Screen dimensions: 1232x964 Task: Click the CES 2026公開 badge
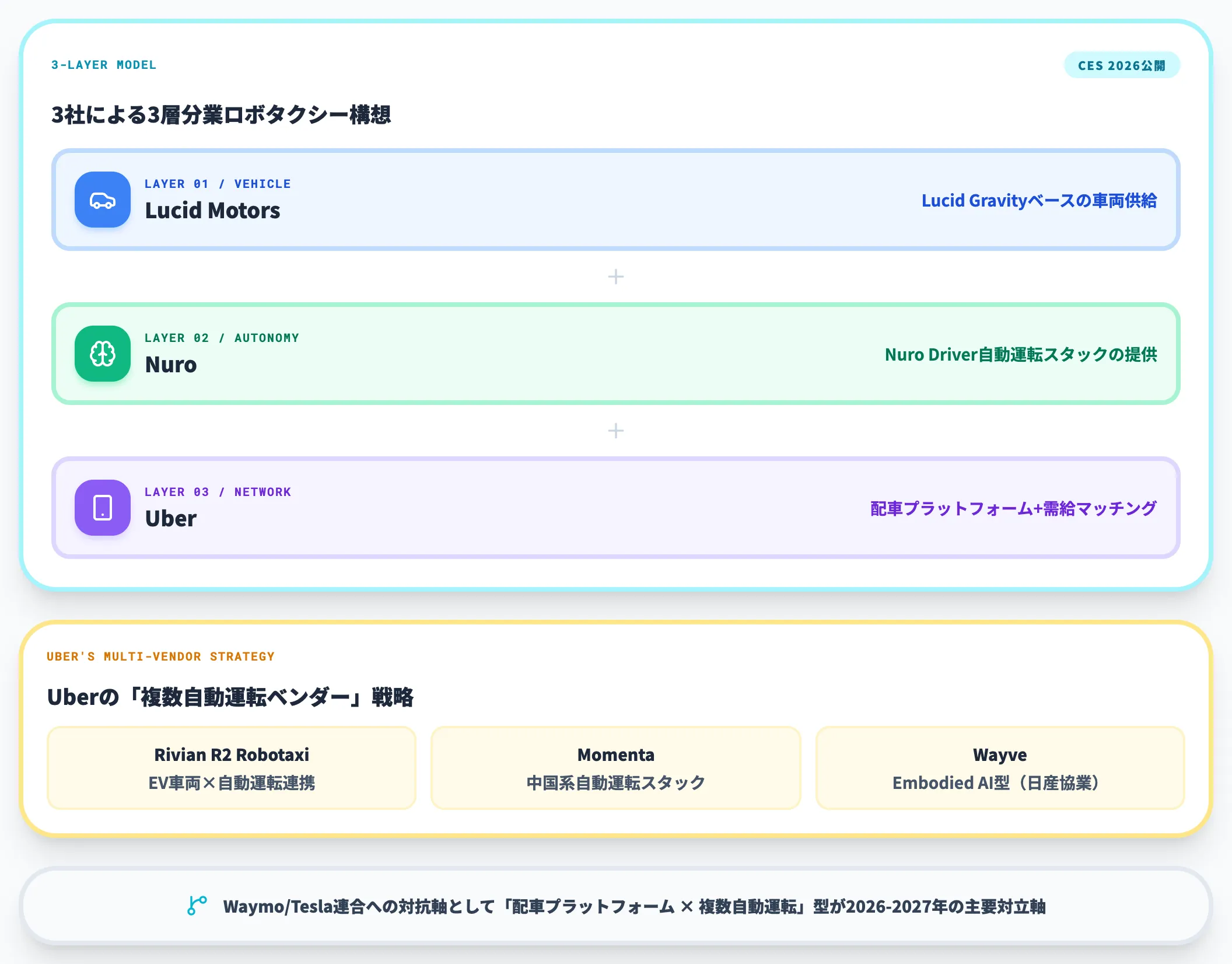tap(1122, 65)
